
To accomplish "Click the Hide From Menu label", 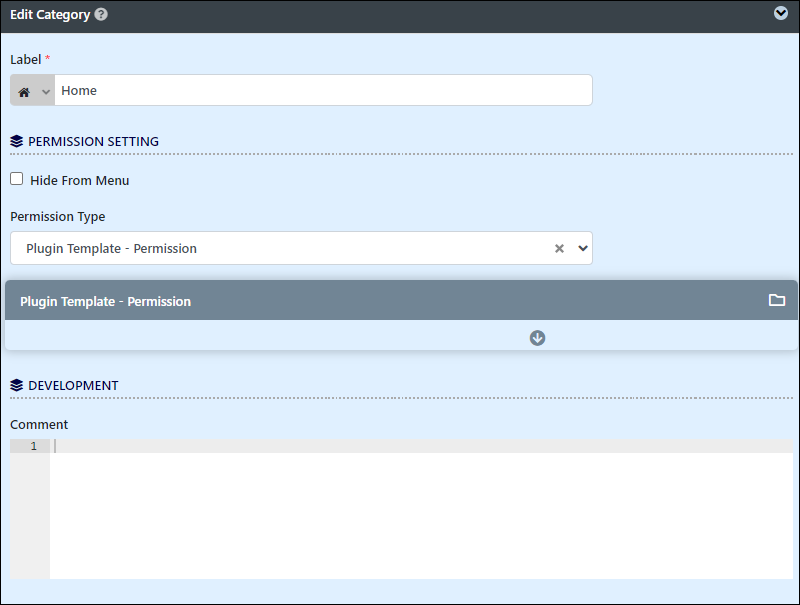I will pyautogui.click(x=80, y=180).
